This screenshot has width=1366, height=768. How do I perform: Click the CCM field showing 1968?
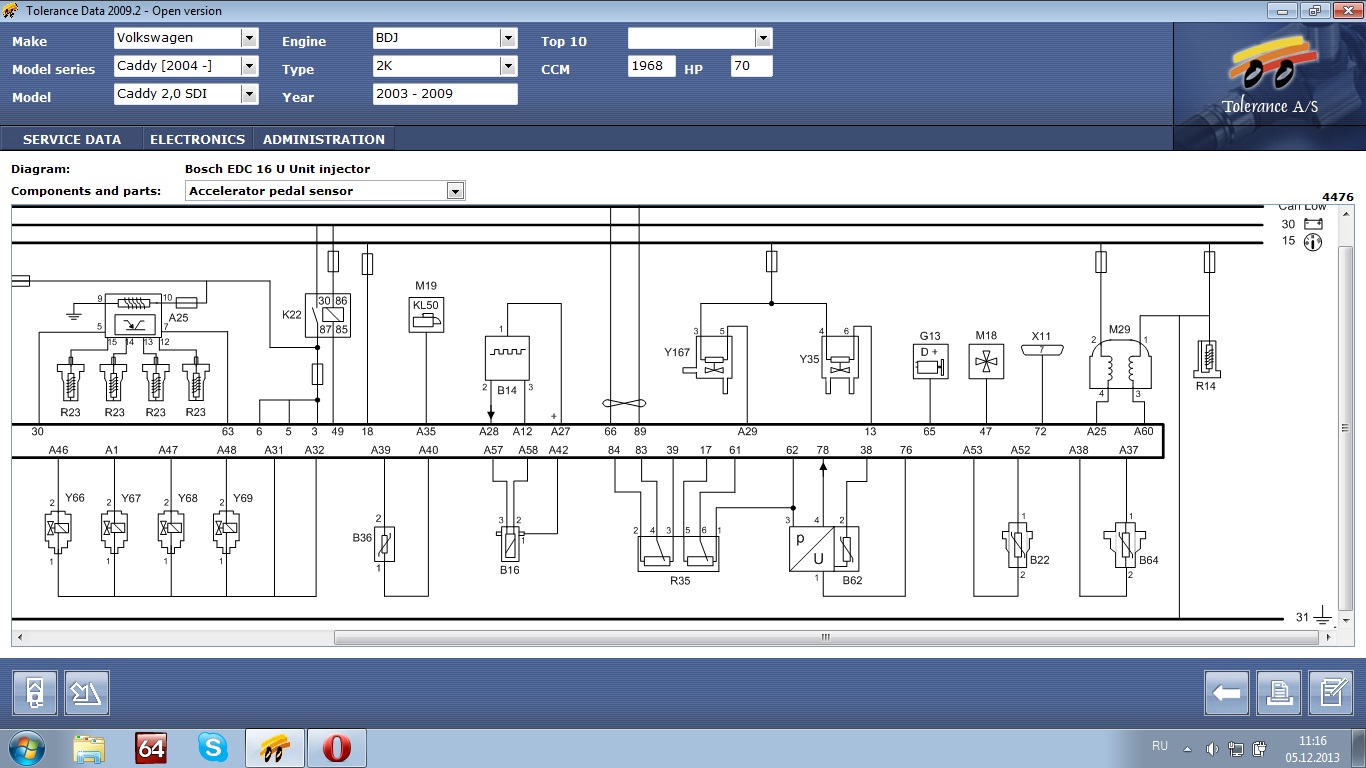[652, 66]
